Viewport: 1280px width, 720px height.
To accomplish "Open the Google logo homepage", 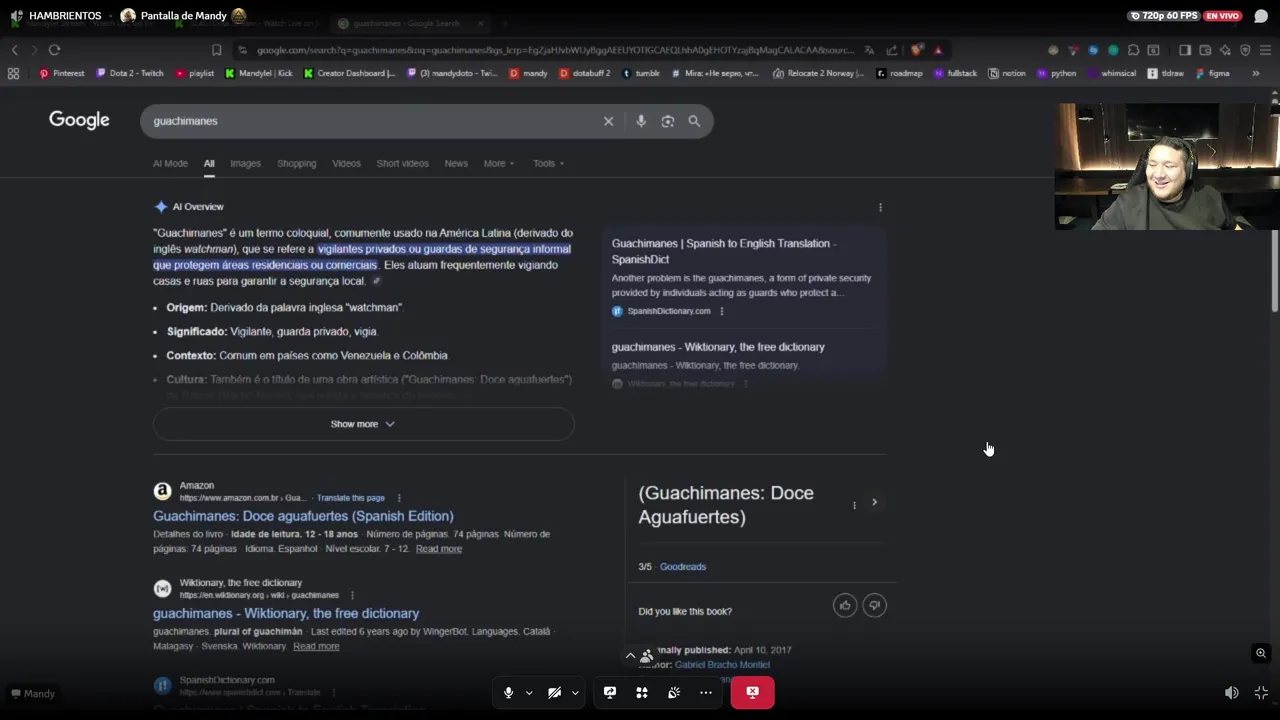I will (79, 120).
